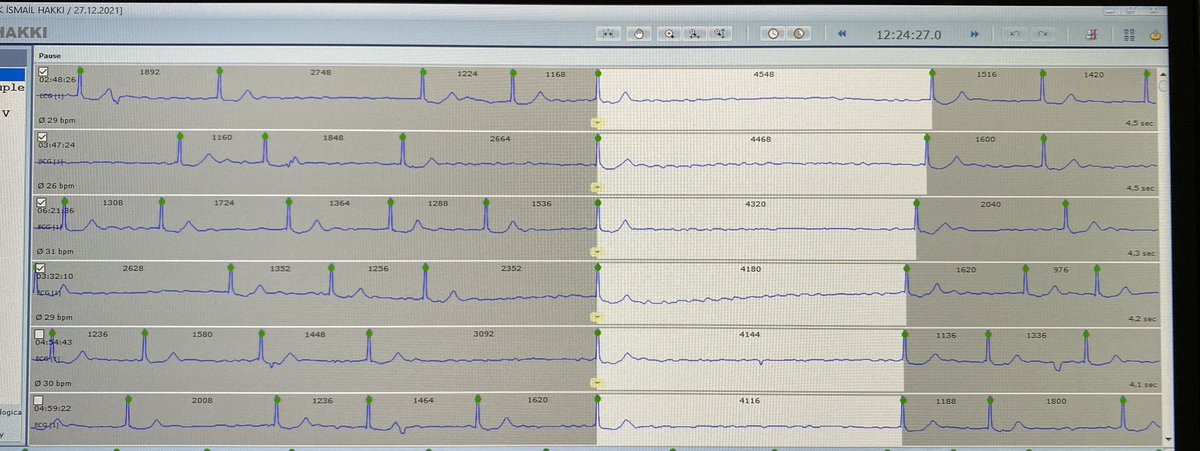Click the Ø 26 bpm heart rate label
The image size is (1200, 451).
pos(55,185)
